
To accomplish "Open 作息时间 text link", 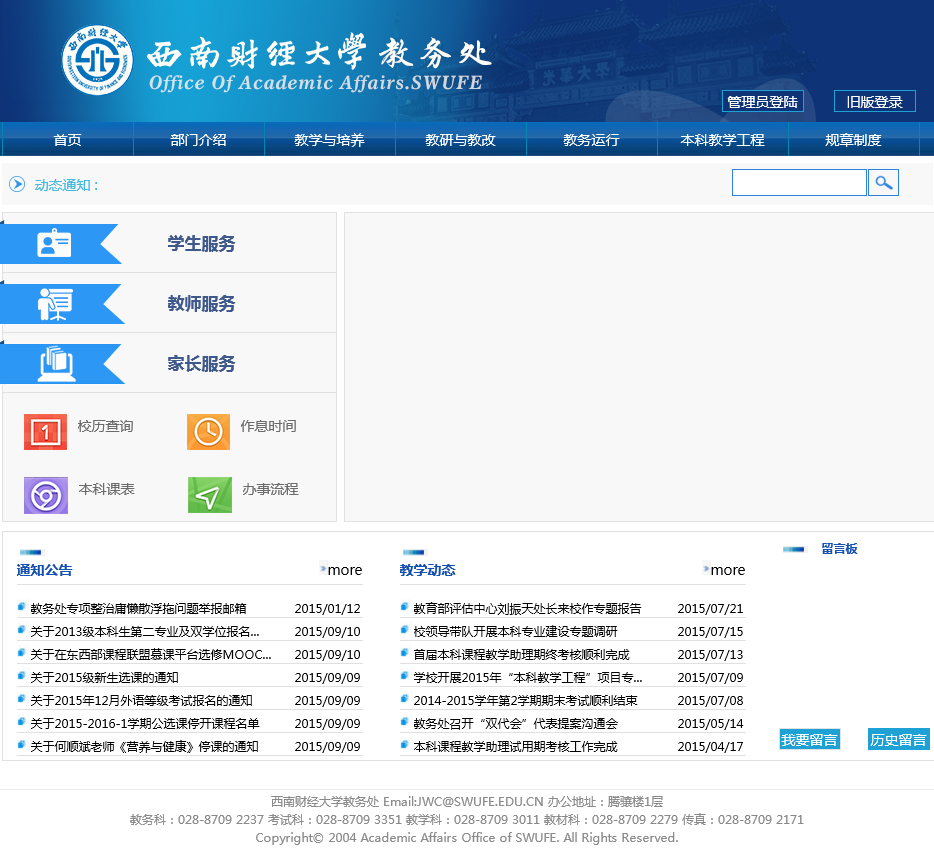I will [x=269, y=426].
